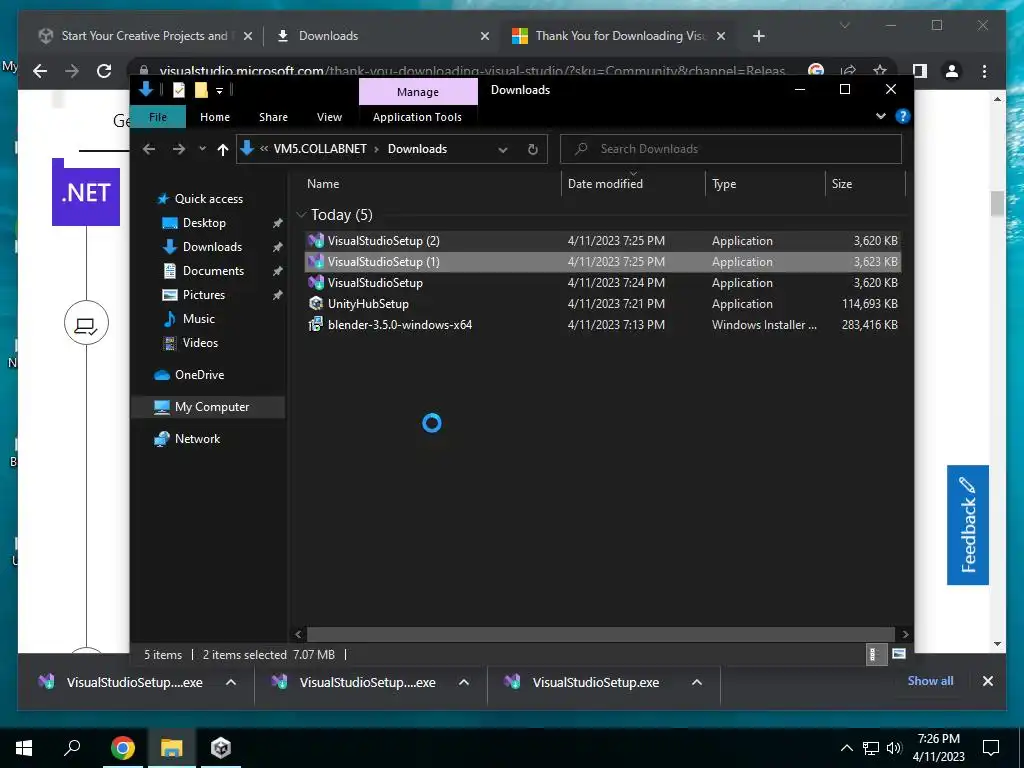Switch to large icons view layout icon
1024x768 pixels.
pyautogui.click(x=899, y=654)
